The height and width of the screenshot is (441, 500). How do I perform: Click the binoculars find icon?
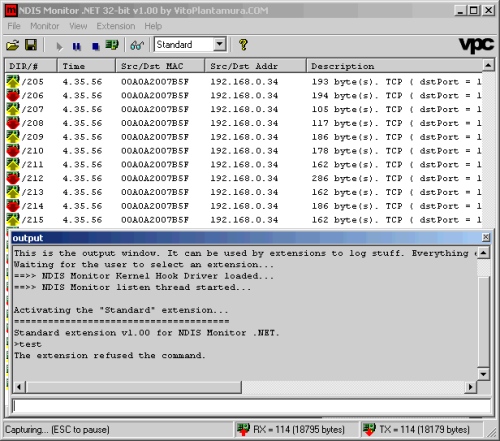tap(137, 45)
